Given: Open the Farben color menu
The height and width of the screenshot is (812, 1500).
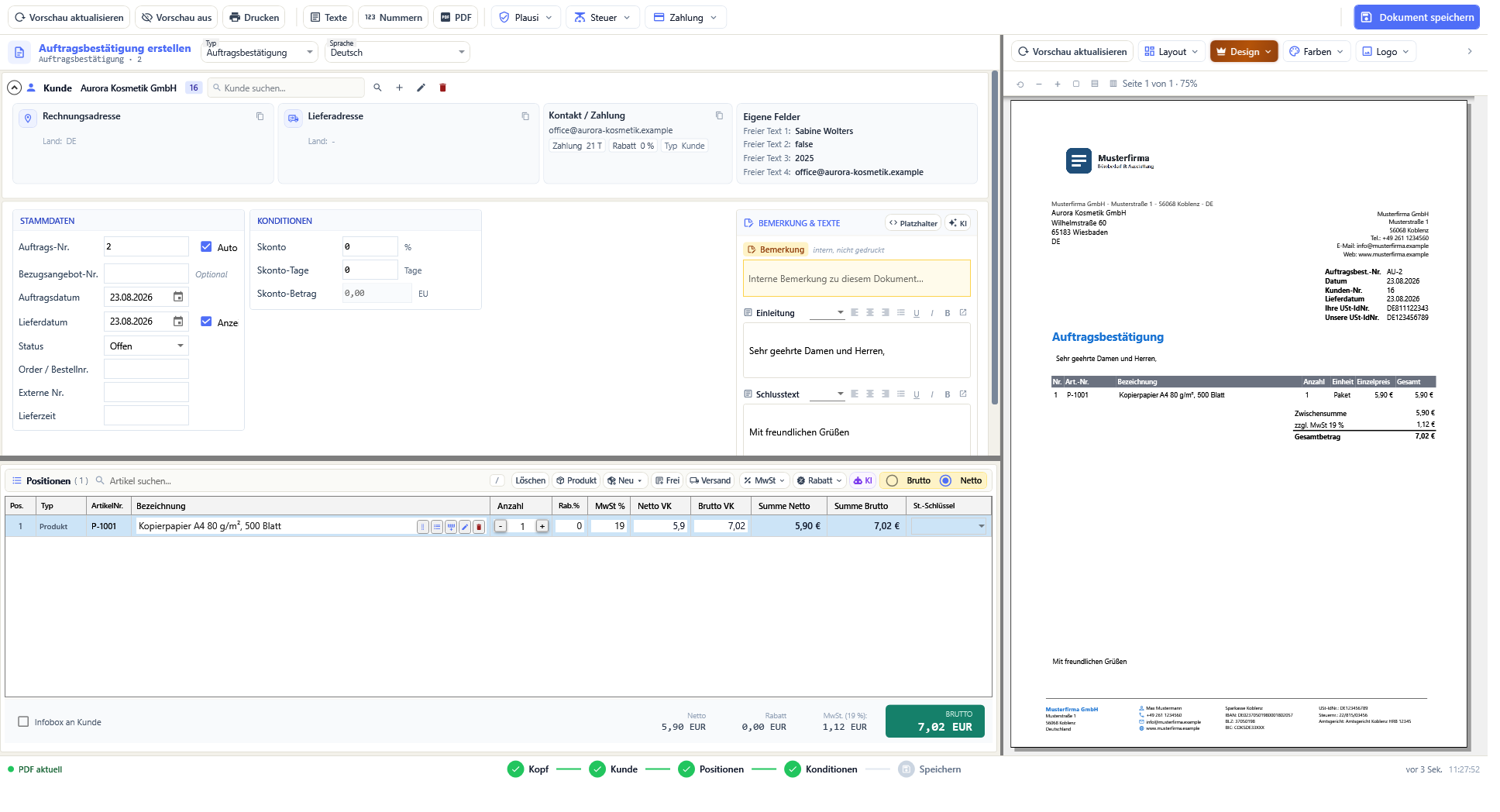Looking at the screenshot, I should tap(1316, 51).
